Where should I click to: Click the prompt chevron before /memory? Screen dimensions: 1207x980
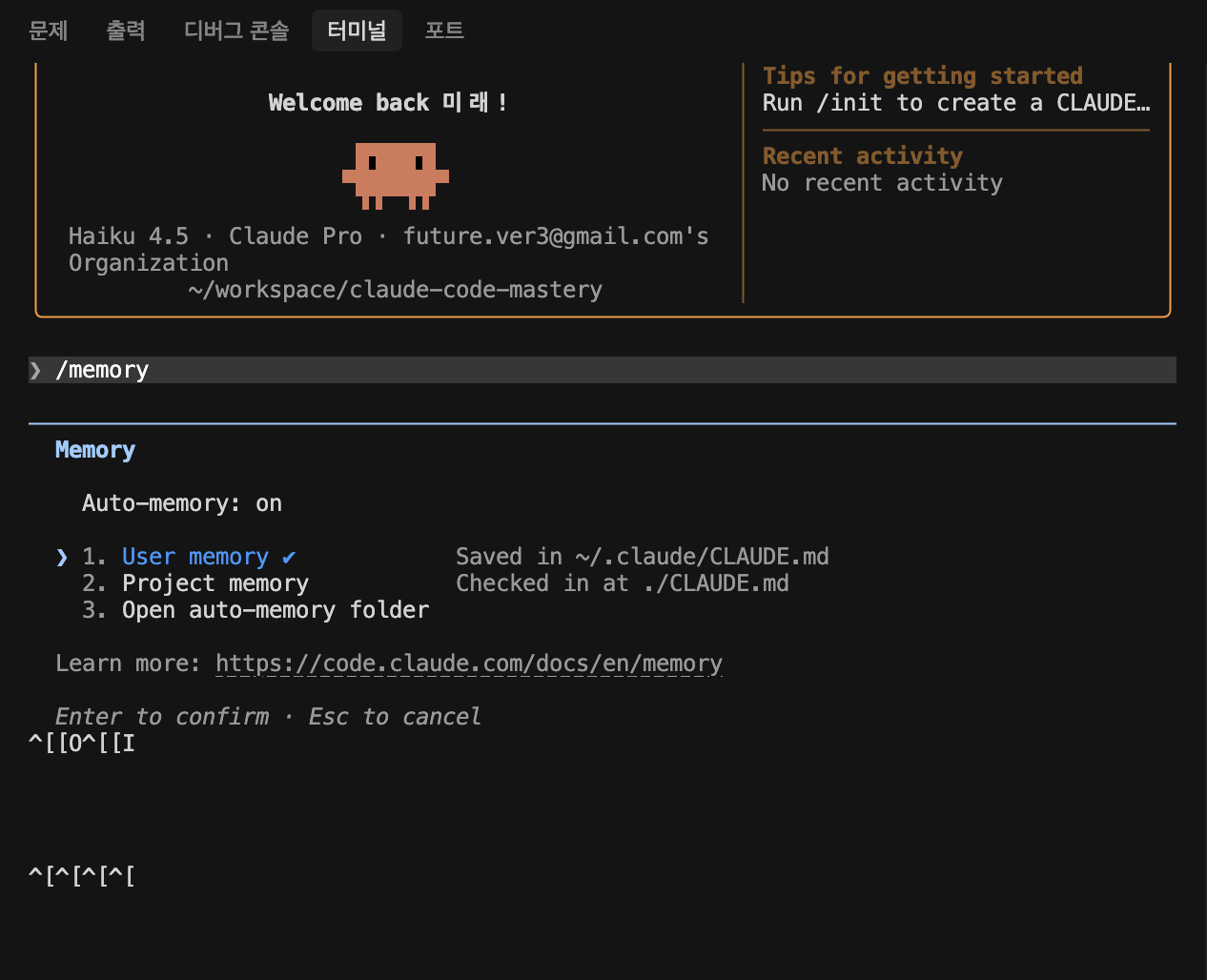[x=36, y=370]
